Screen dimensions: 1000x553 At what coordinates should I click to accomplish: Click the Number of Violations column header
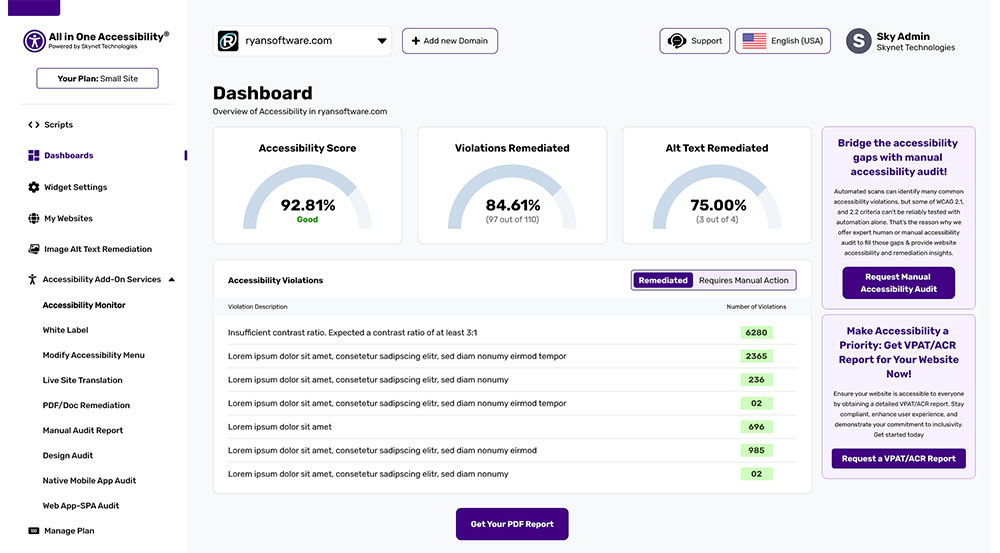tap(756, 307)
